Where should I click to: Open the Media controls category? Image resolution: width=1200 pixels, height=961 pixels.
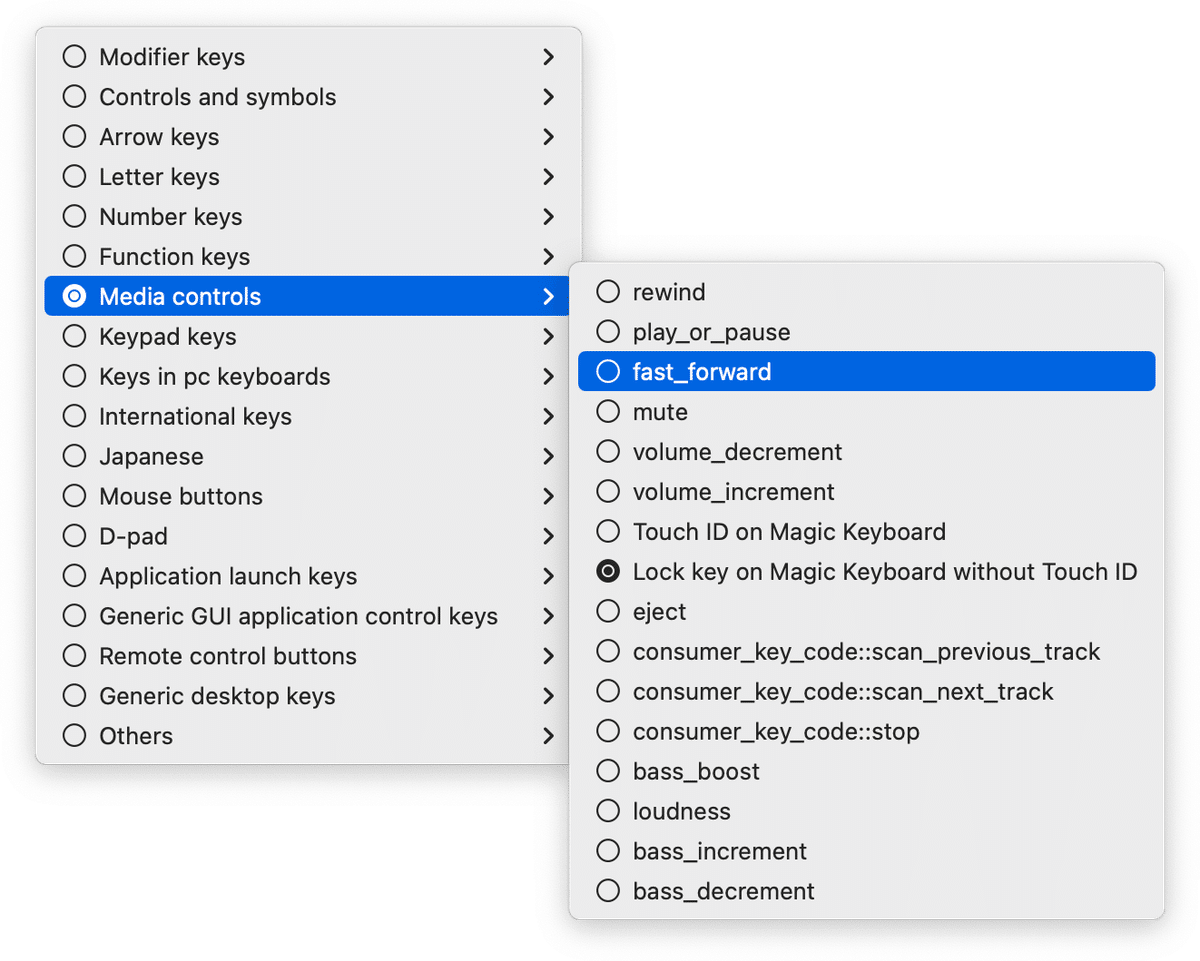click(548, 297)
